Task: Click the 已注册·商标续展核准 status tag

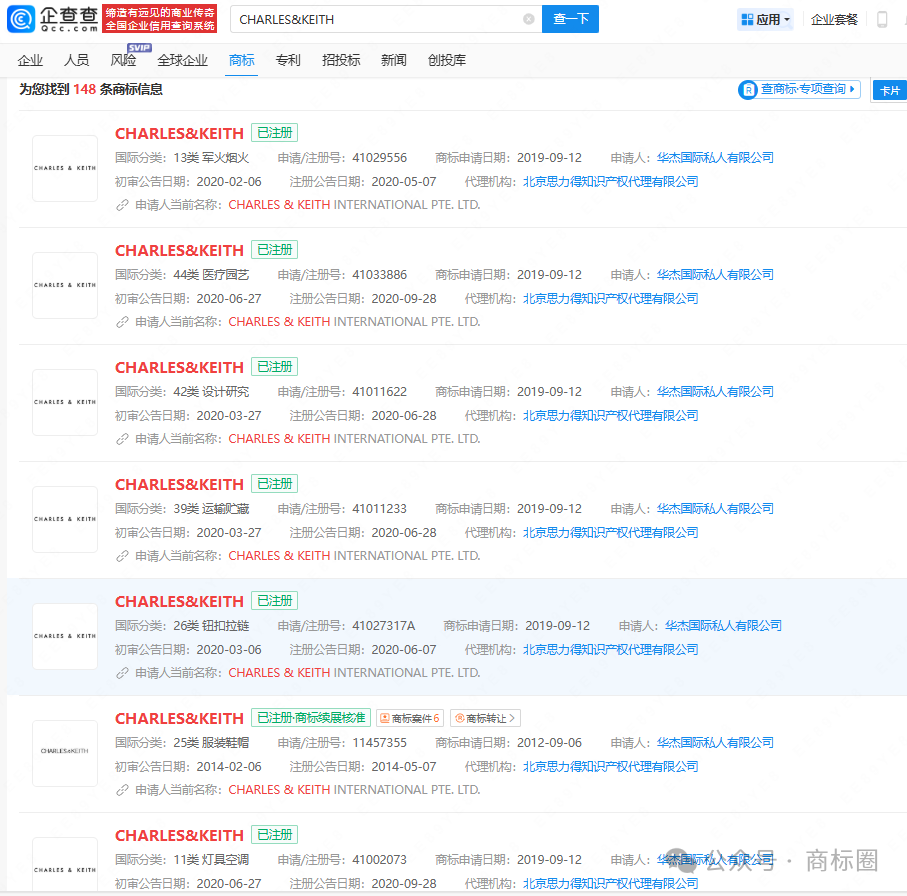Action: click(311, 718)
